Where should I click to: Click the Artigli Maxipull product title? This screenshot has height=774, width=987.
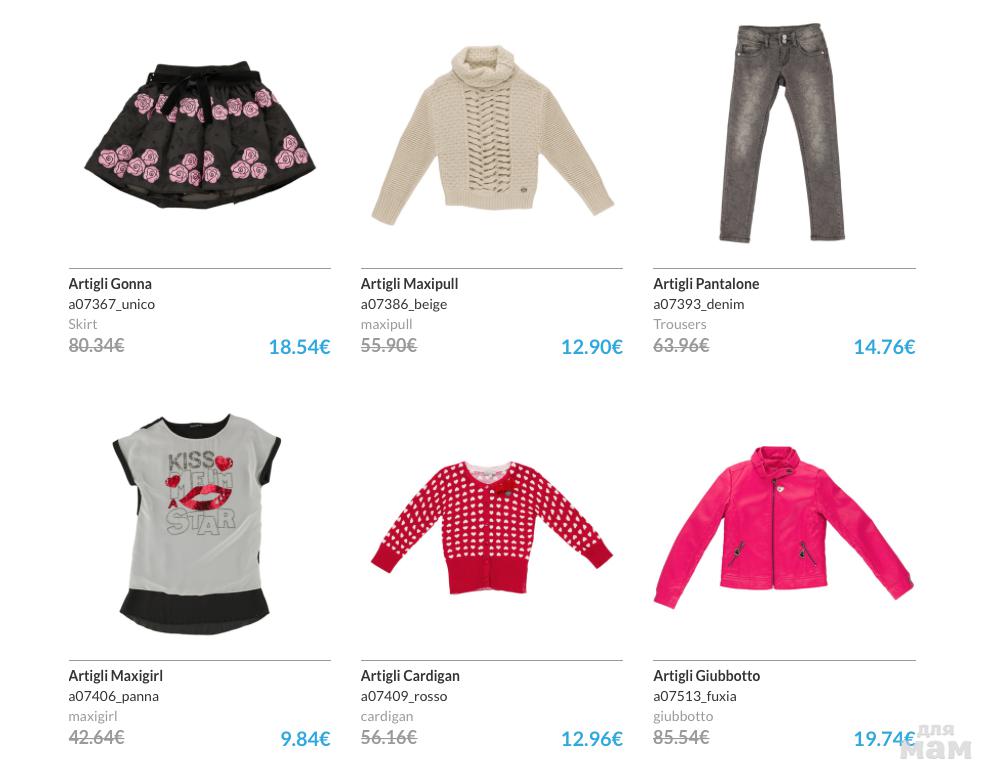[409, 284]
